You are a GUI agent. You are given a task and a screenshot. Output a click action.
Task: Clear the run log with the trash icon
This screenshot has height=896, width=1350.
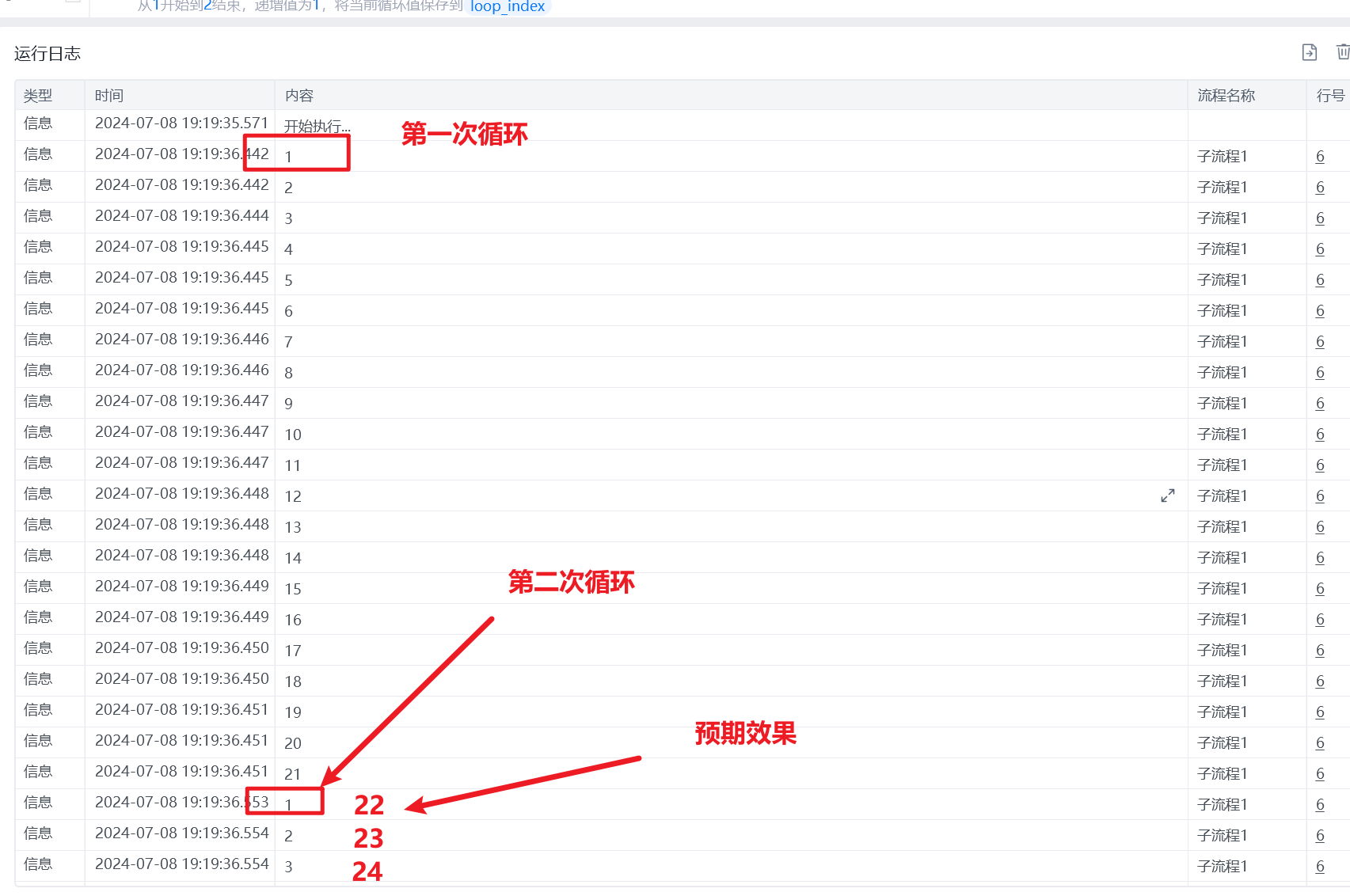1343,52
